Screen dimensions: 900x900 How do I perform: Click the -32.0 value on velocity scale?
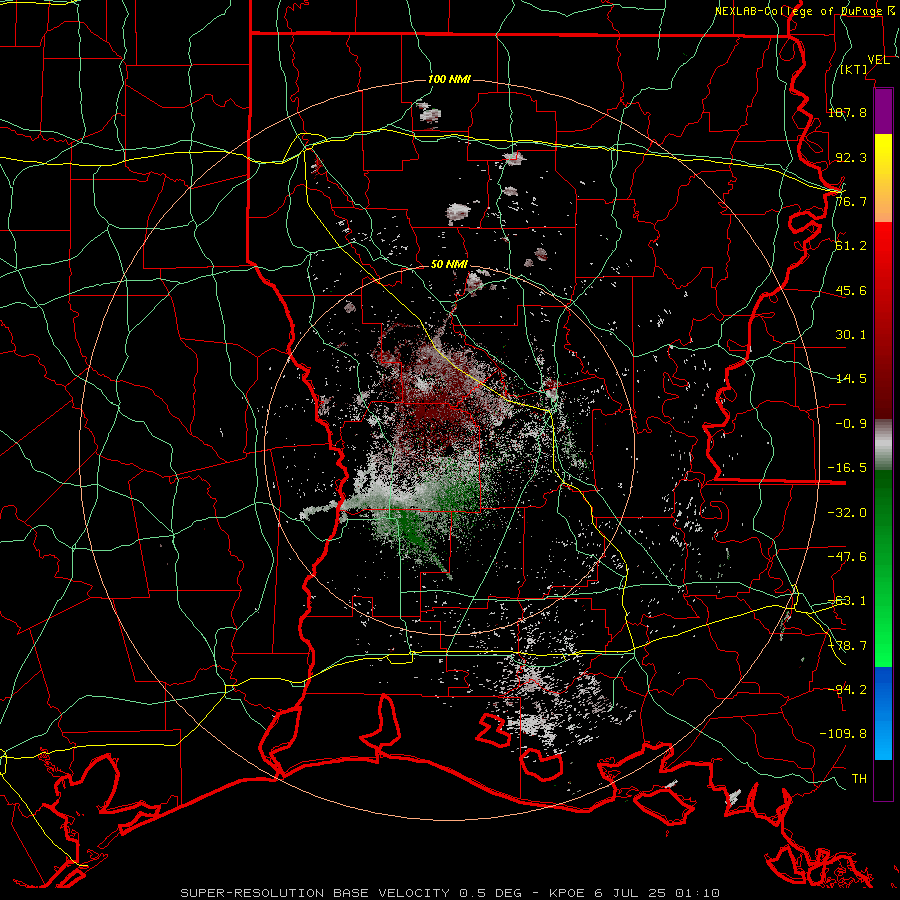pos(847,513)
